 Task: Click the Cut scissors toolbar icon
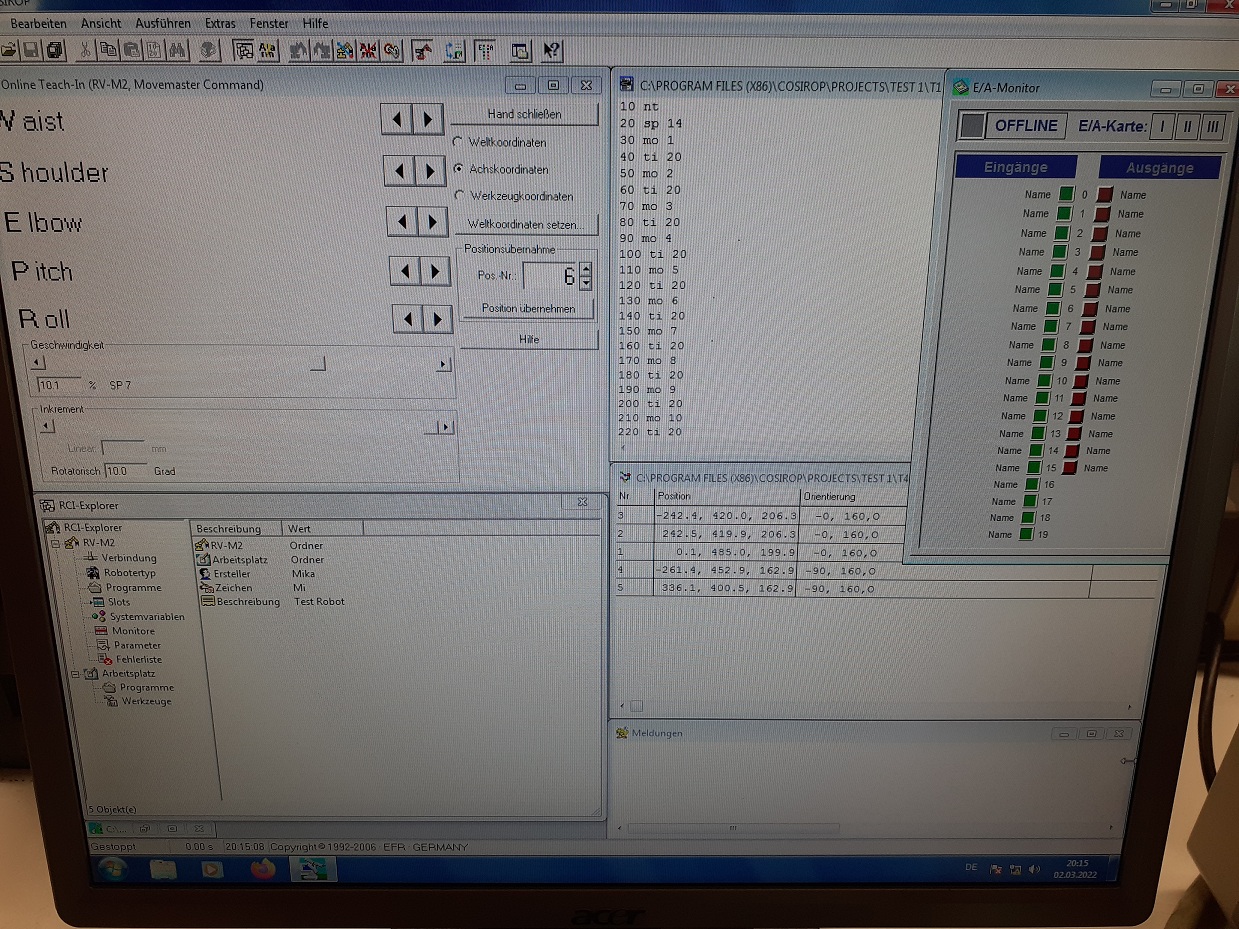tap(86, 49)
